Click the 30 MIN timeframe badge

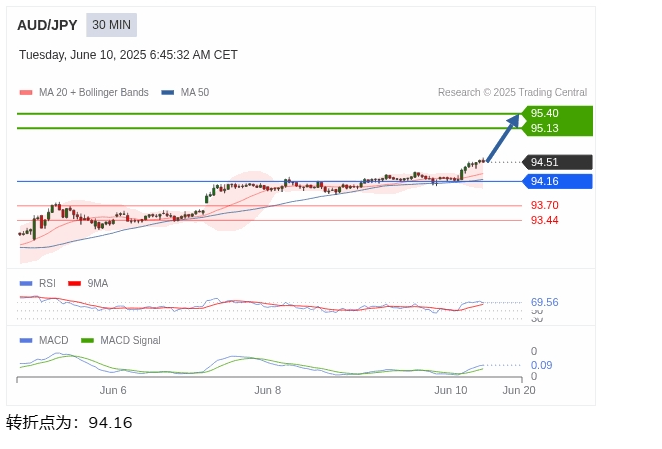[111, 25]
